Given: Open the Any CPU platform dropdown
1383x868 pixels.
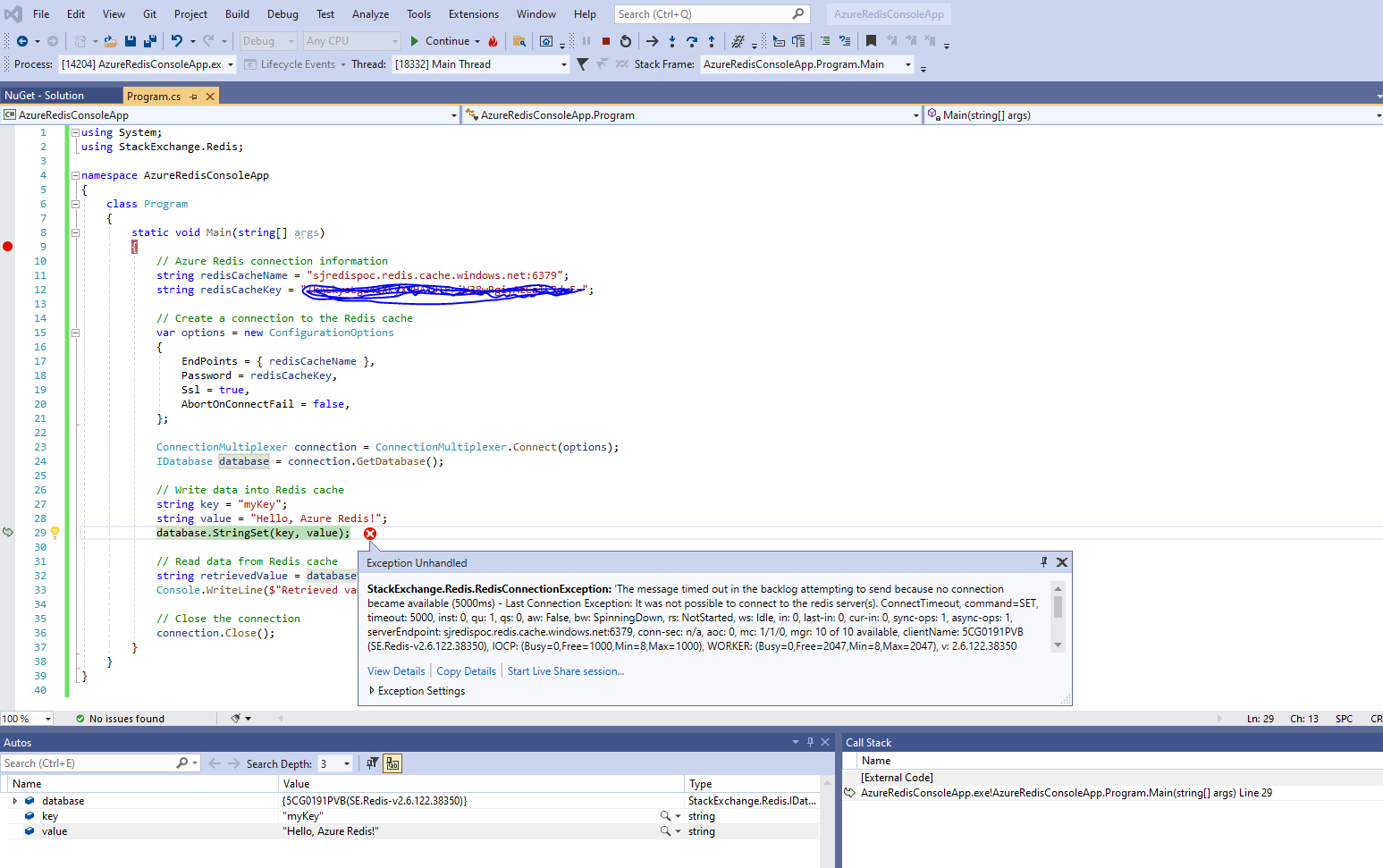Looking at the screenshot, I should [351, 41].
